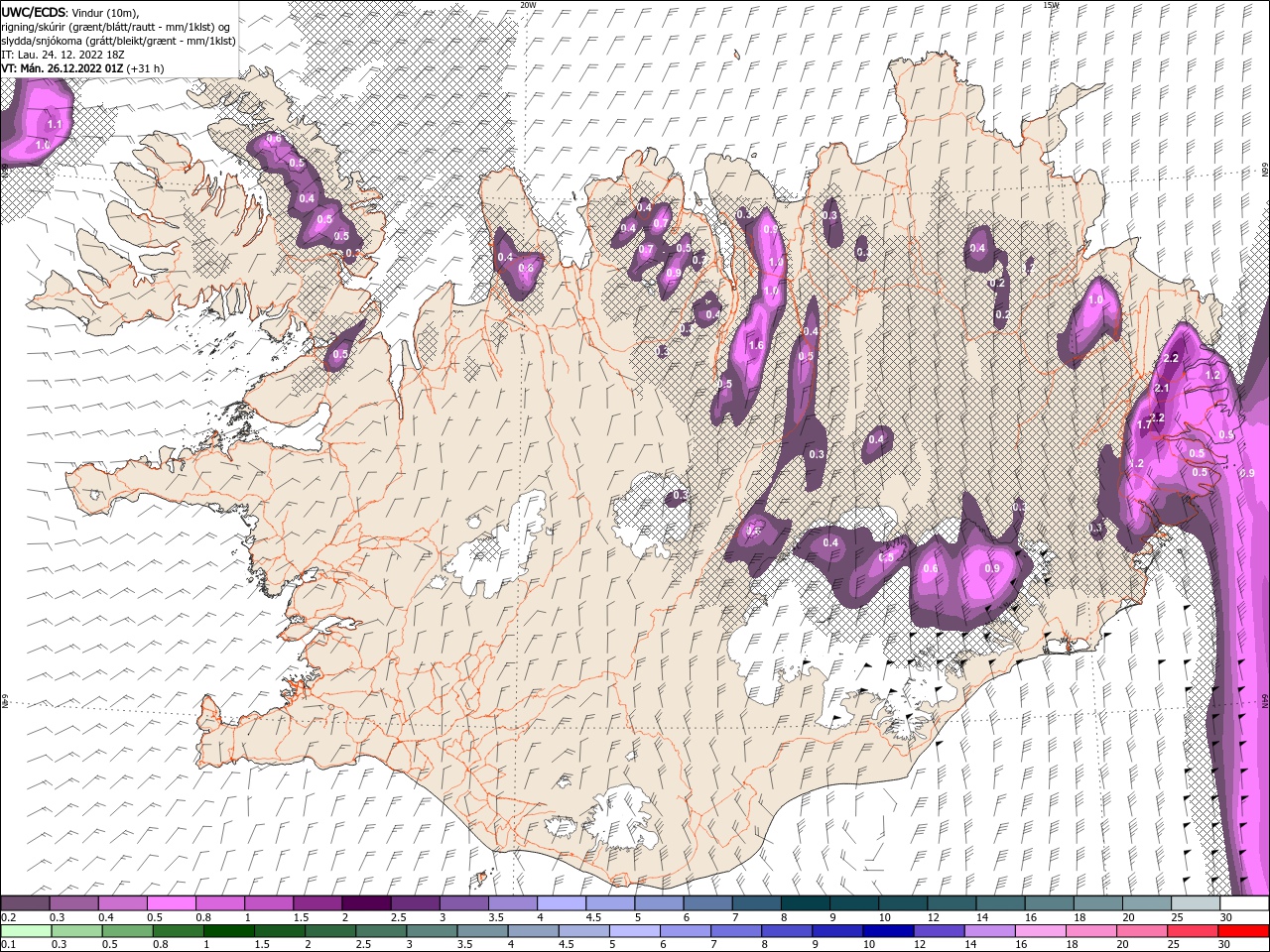This screenshot has height=952, width=1270.
Task: Select lower legend swatch between 0.5 and 0.8
Action: coord(127,931)
